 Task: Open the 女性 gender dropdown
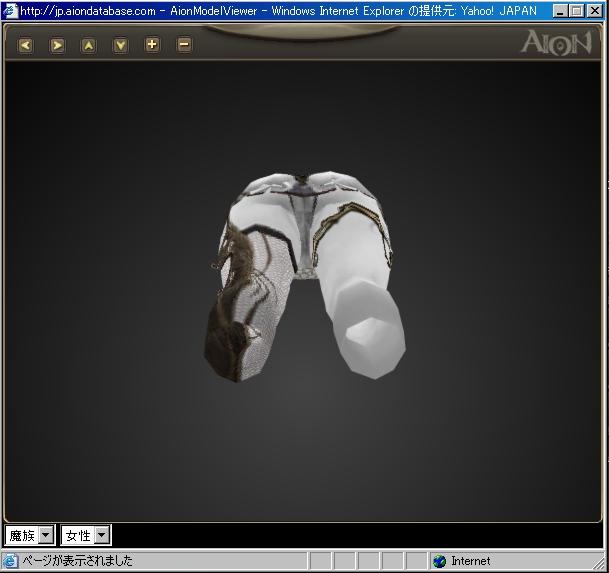click(x=78, y=536)
